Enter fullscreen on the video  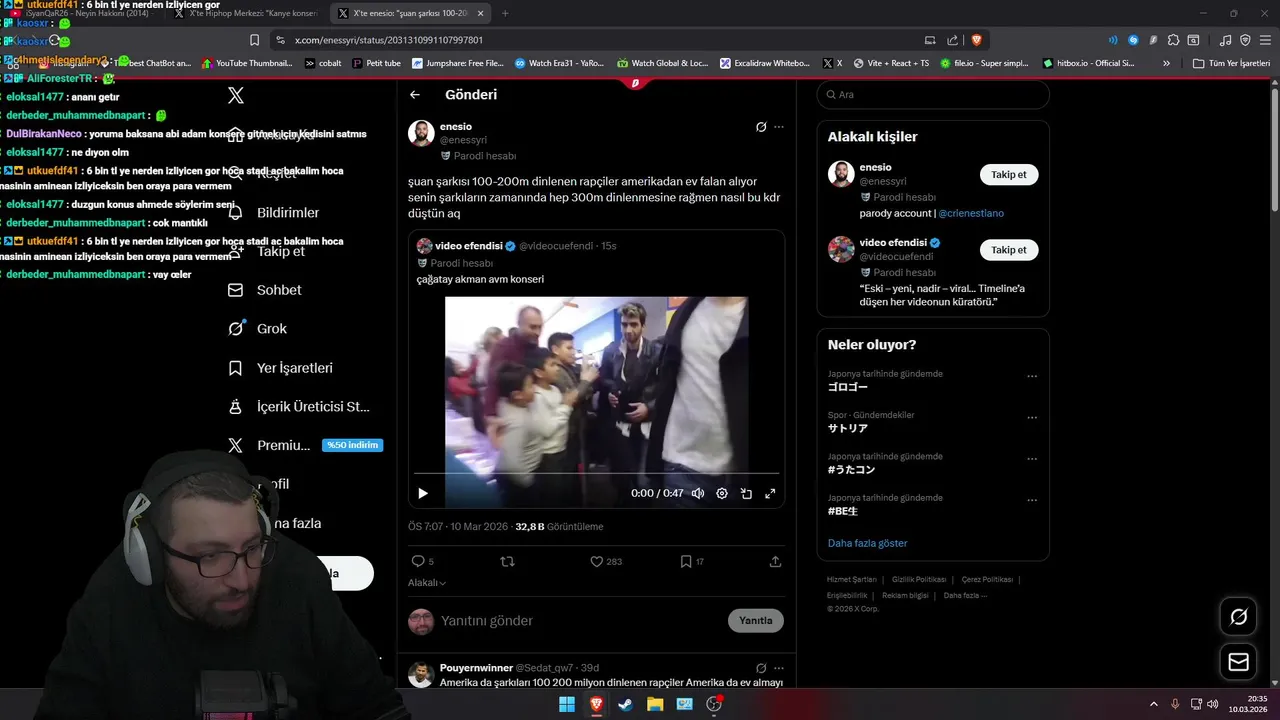click(x=770, y=493)
